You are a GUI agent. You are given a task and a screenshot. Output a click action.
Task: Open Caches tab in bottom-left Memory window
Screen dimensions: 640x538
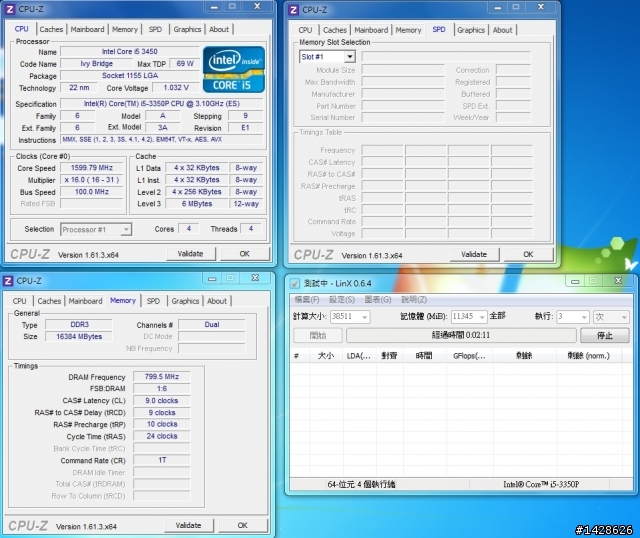point(49,301)
